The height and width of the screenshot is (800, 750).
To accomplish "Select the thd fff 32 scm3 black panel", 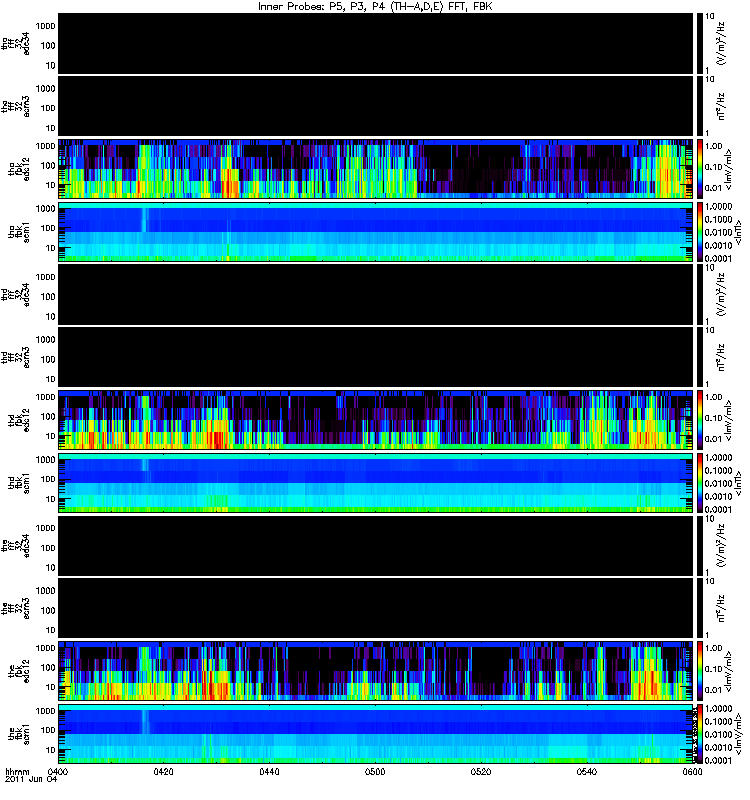I will (376, 358).
